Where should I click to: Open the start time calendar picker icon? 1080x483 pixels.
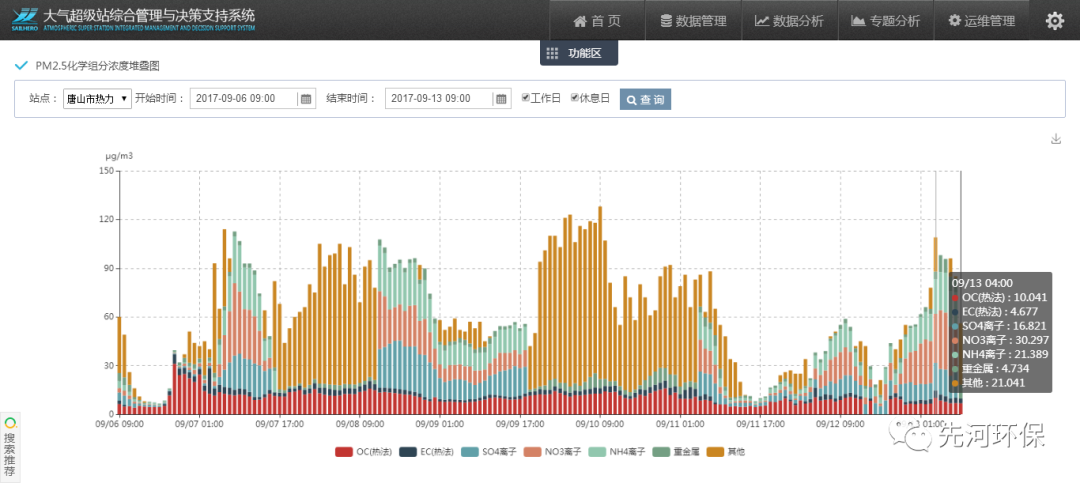[306, 99]
